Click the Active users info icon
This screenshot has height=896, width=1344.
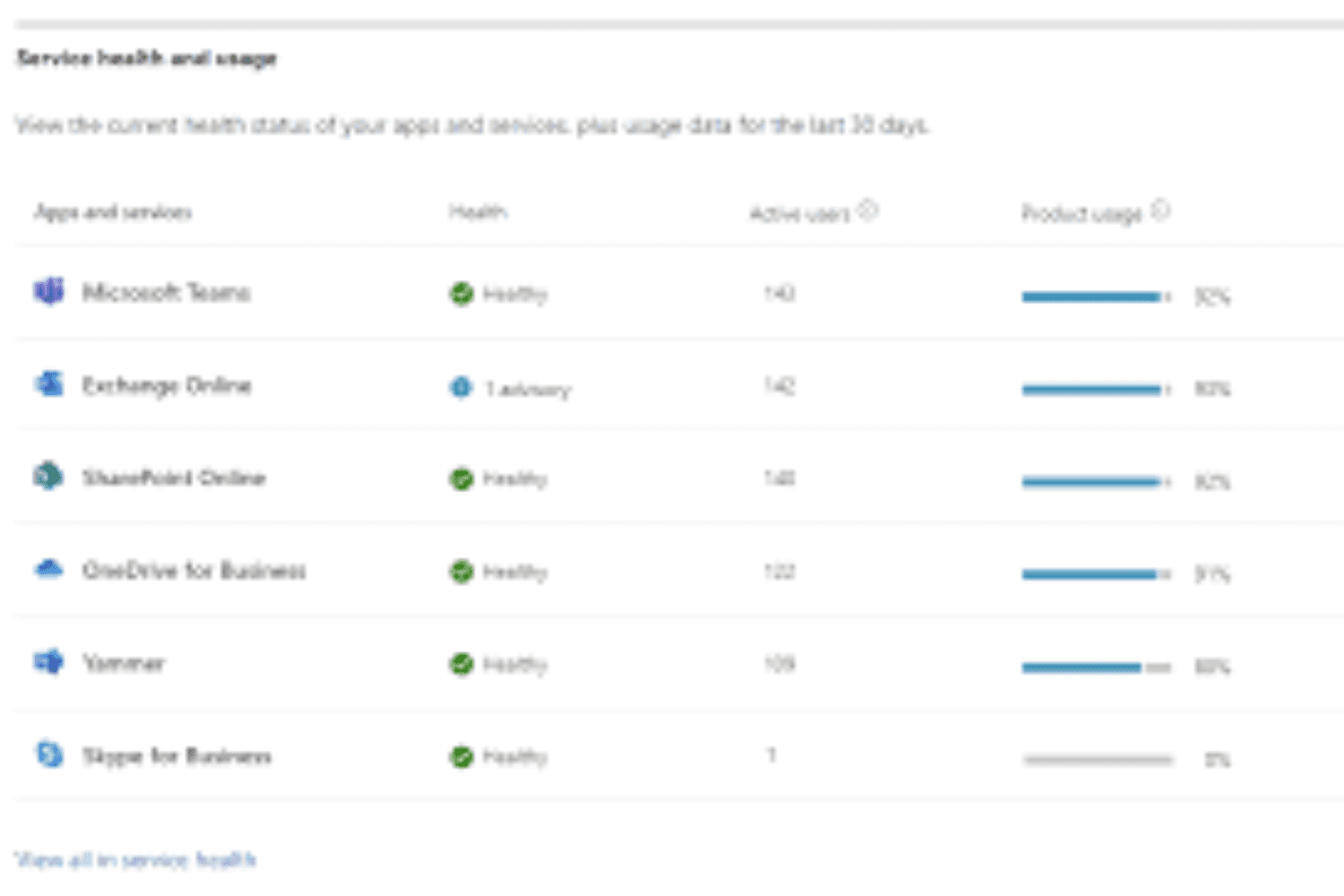[867, 211]
